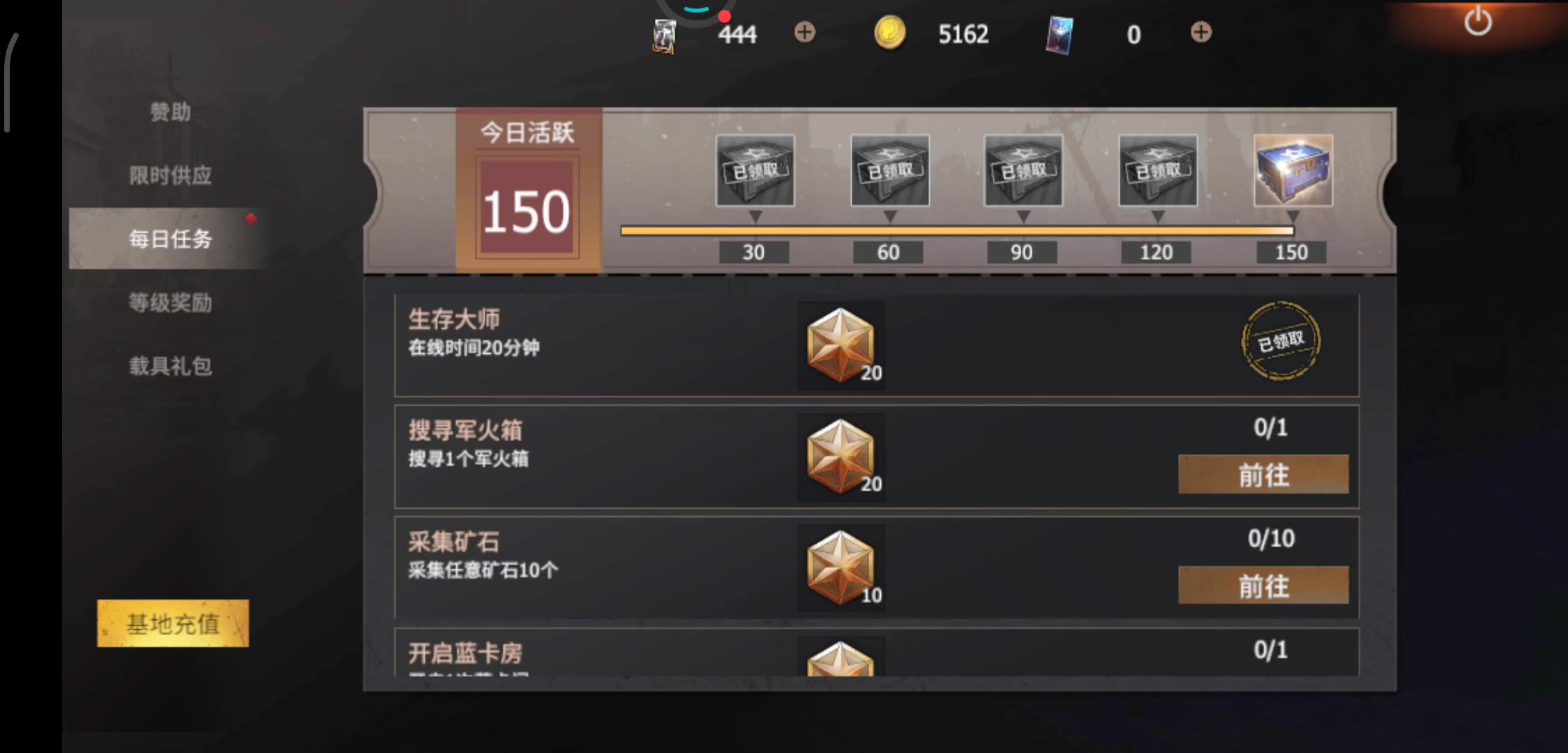This screenshot has height=753, width=1568.
Task: Click the daily activity progress bar
Action: 957,231
